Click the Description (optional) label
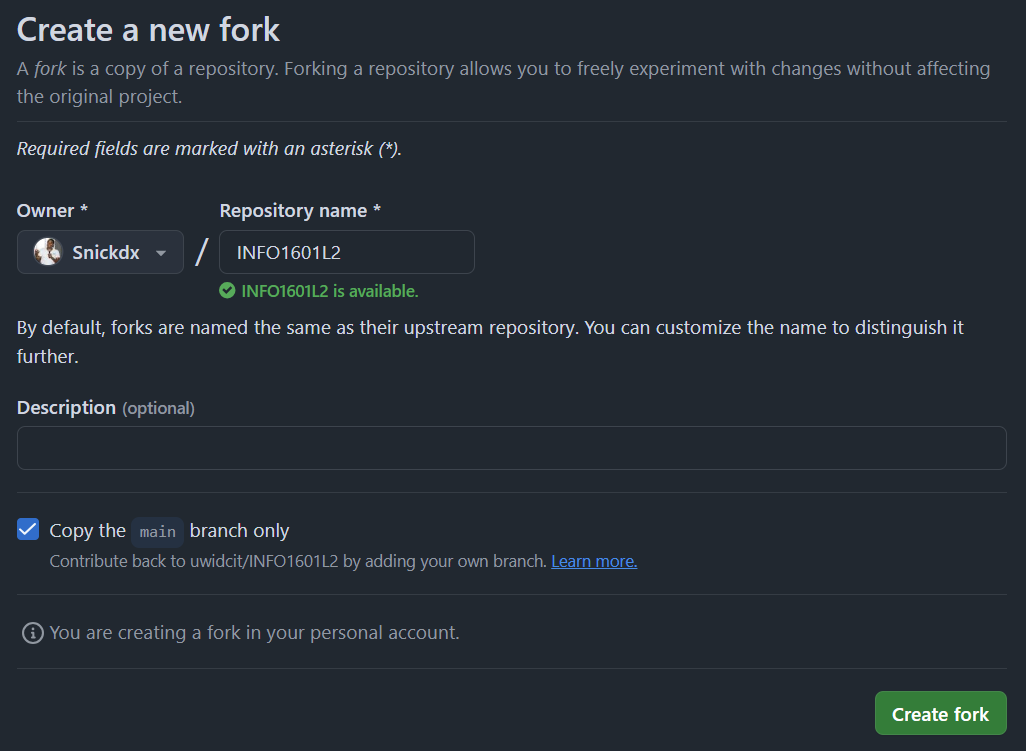This screenshot has height=751, width=1026. click(106, 407)
